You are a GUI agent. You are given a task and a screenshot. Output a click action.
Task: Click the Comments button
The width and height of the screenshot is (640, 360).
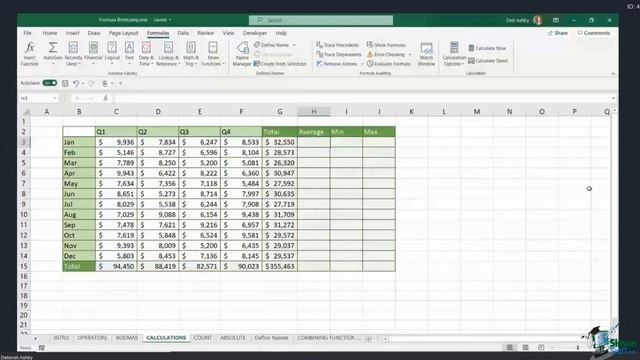(x=594, y=33)
